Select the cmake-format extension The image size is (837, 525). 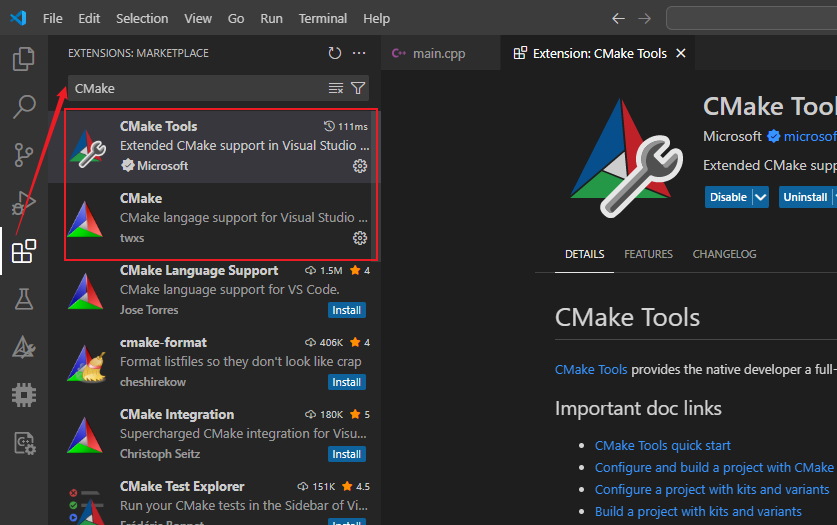pos(214,363)
